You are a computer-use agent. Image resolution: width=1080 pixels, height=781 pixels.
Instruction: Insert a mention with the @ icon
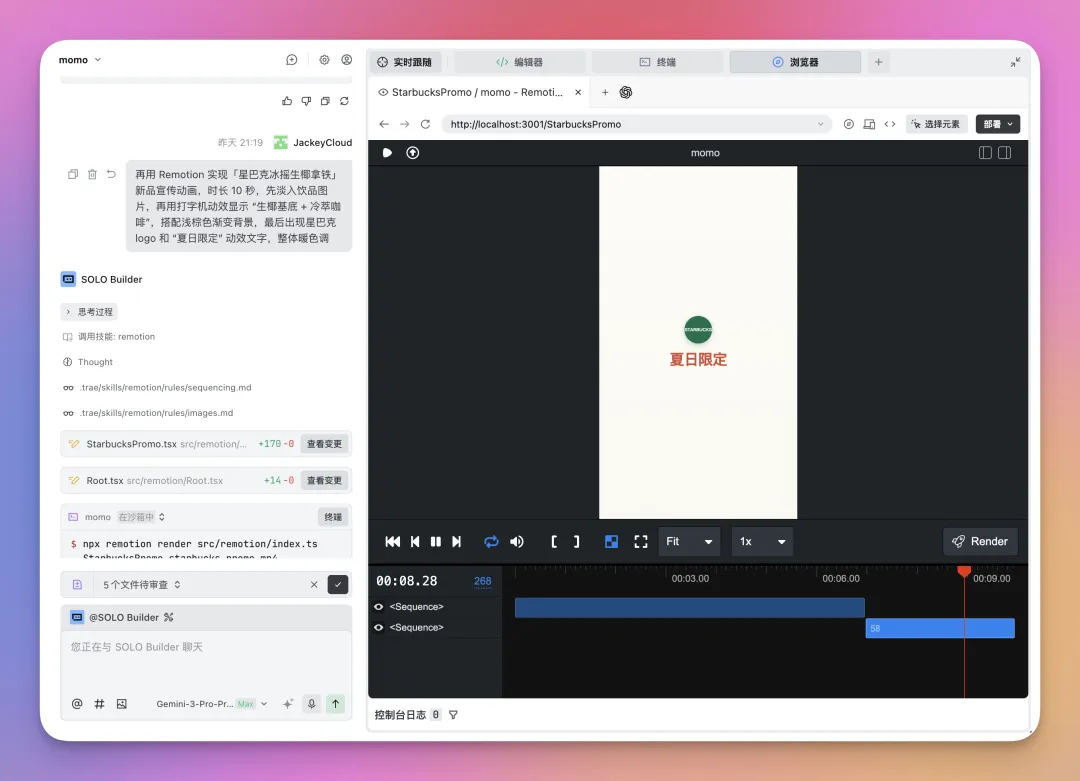tap(77, 704)
